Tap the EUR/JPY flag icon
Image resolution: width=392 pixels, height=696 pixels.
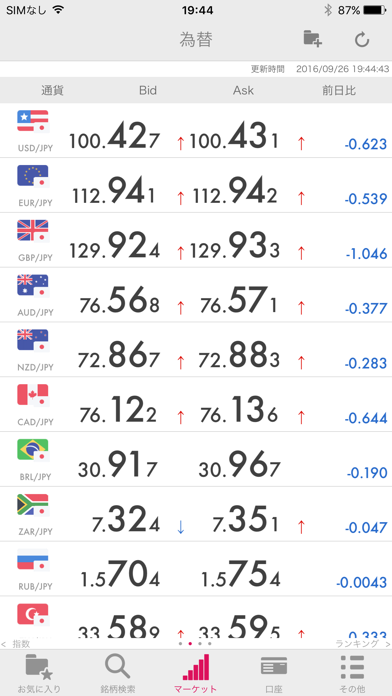(x=33, y=176)
